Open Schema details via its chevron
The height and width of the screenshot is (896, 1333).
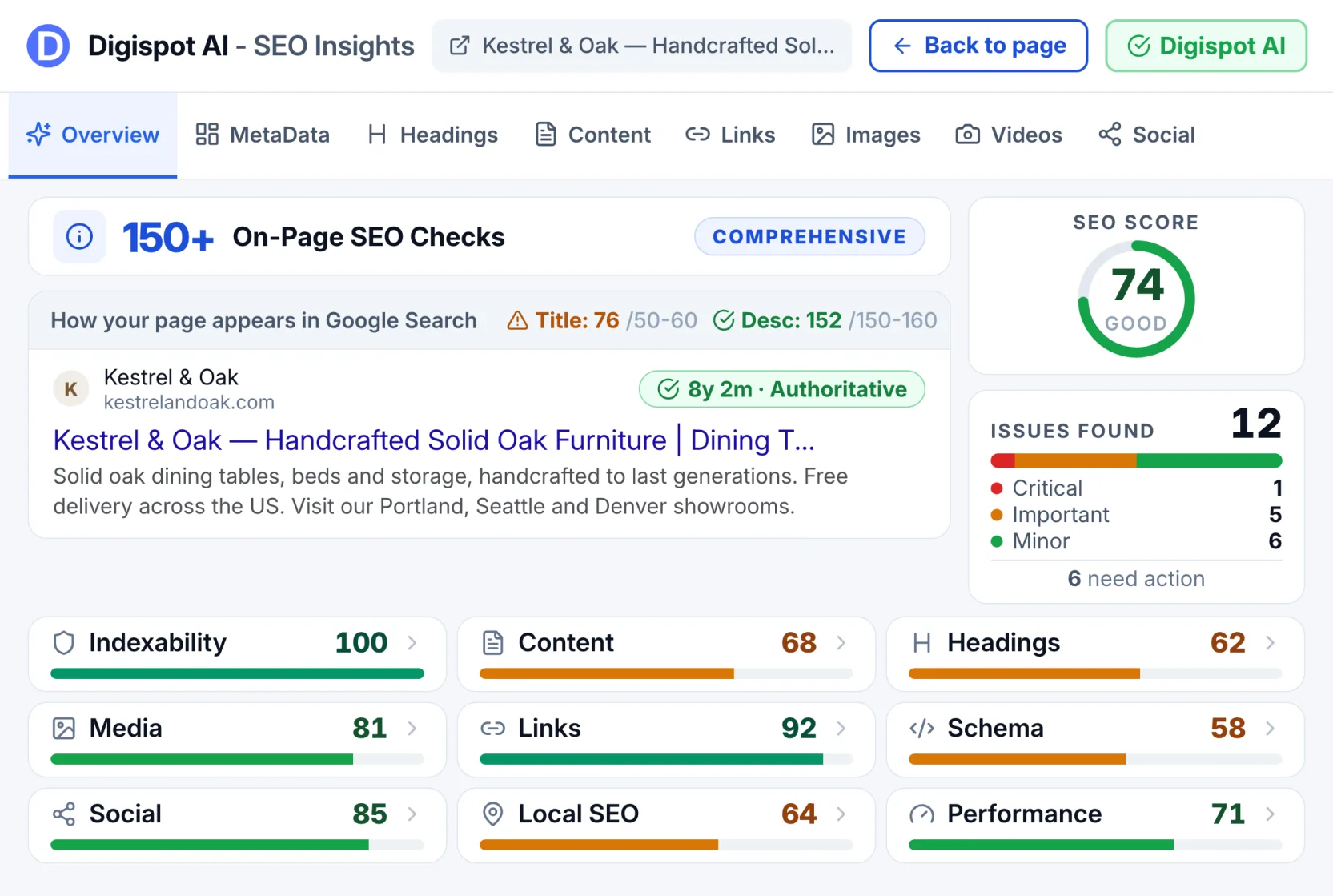pyautogui.click(x=1271, y=729)
